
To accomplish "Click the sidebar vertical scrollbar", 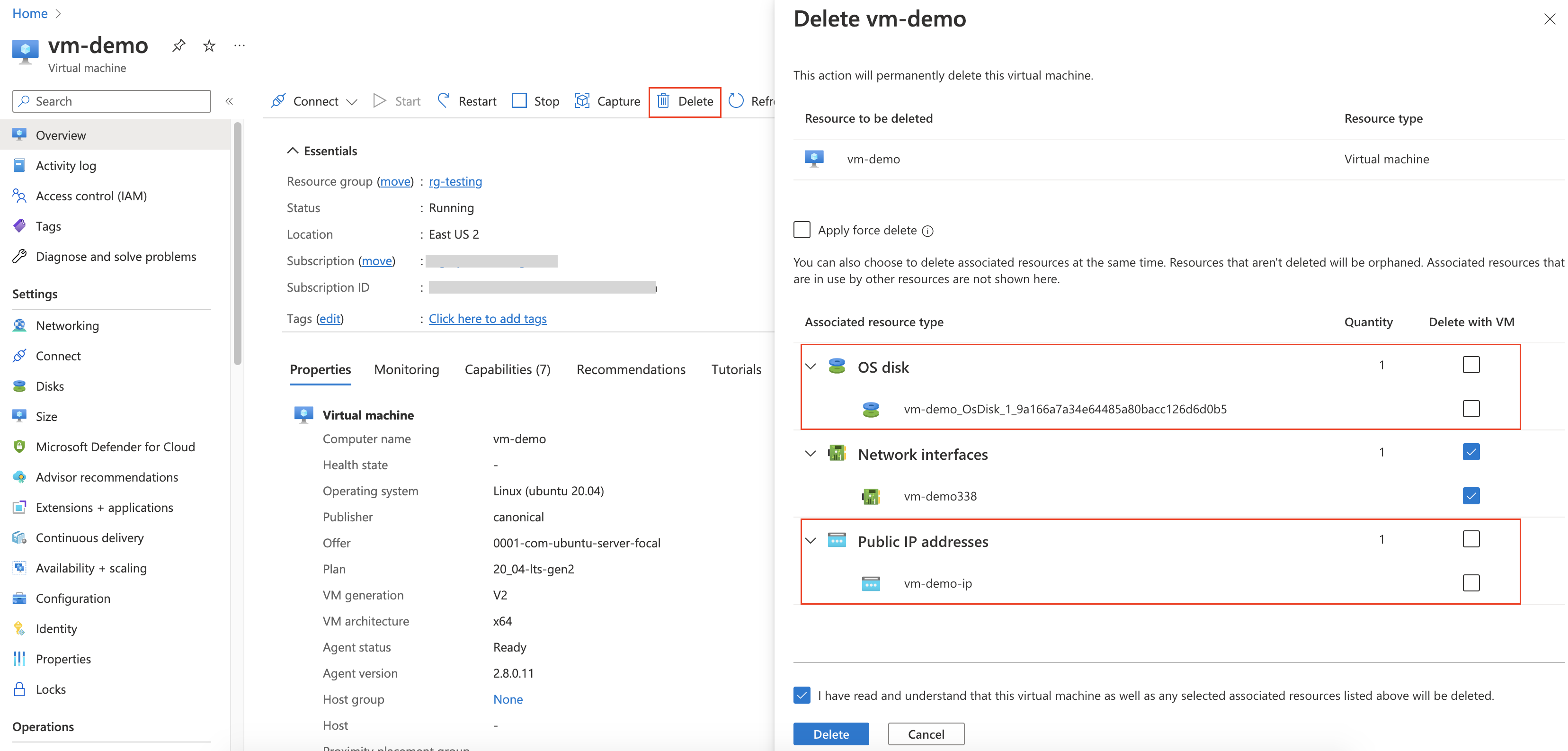I will tap(237, 243).
